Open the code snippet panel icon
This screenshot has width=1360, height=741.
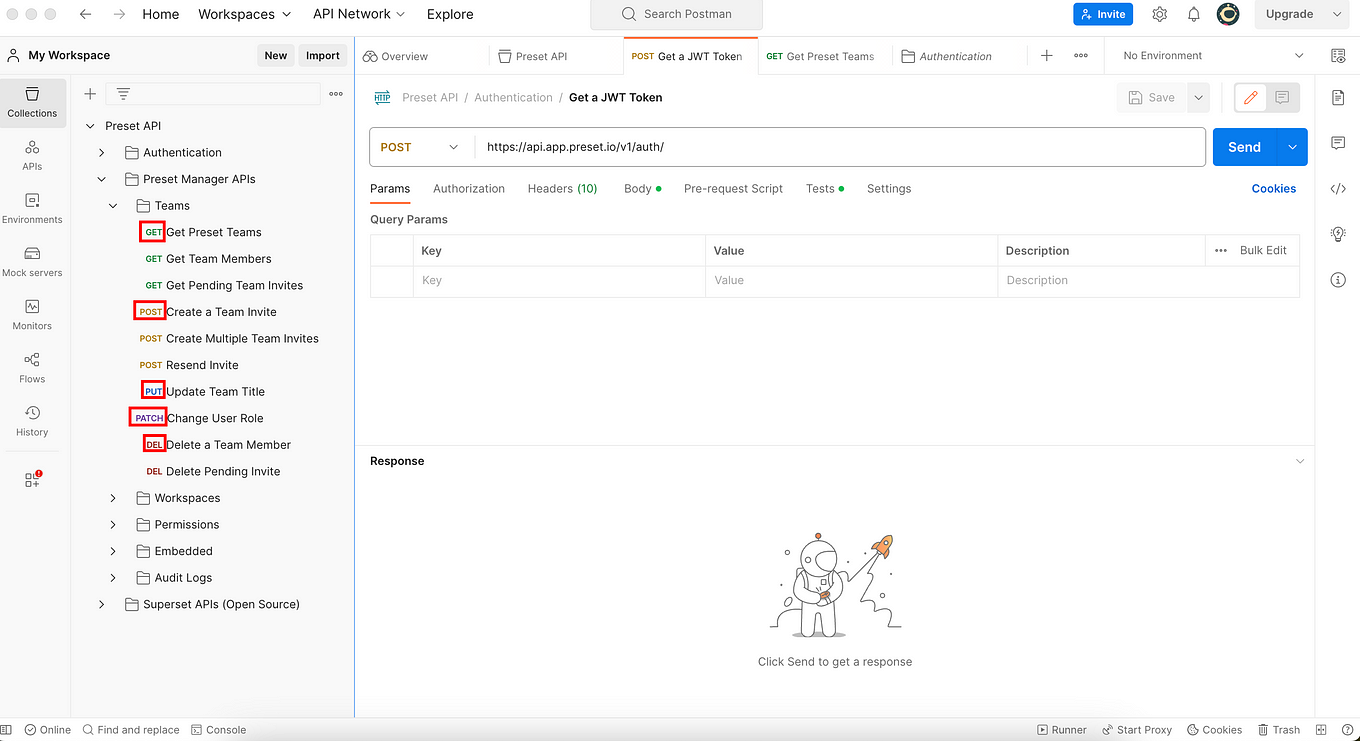[x=1338, y=188]
